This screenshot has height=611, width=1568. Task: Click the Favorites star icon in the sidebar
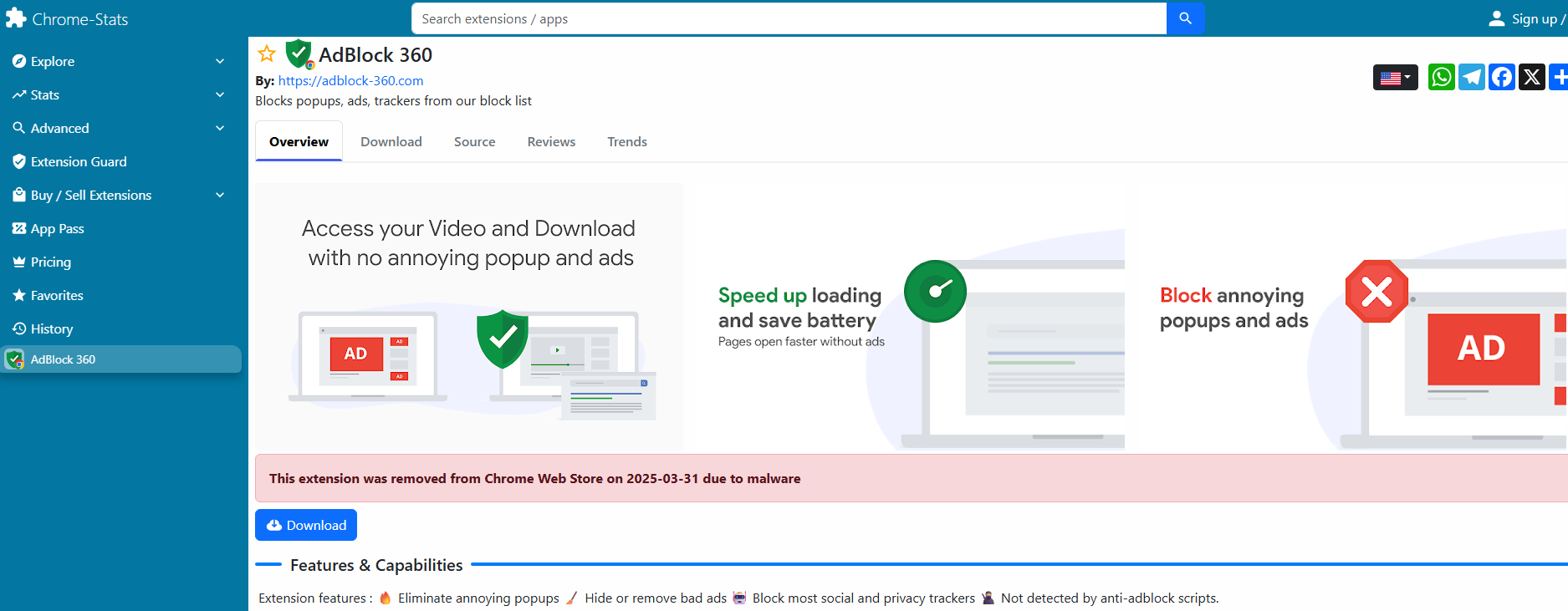click(19, 295)
